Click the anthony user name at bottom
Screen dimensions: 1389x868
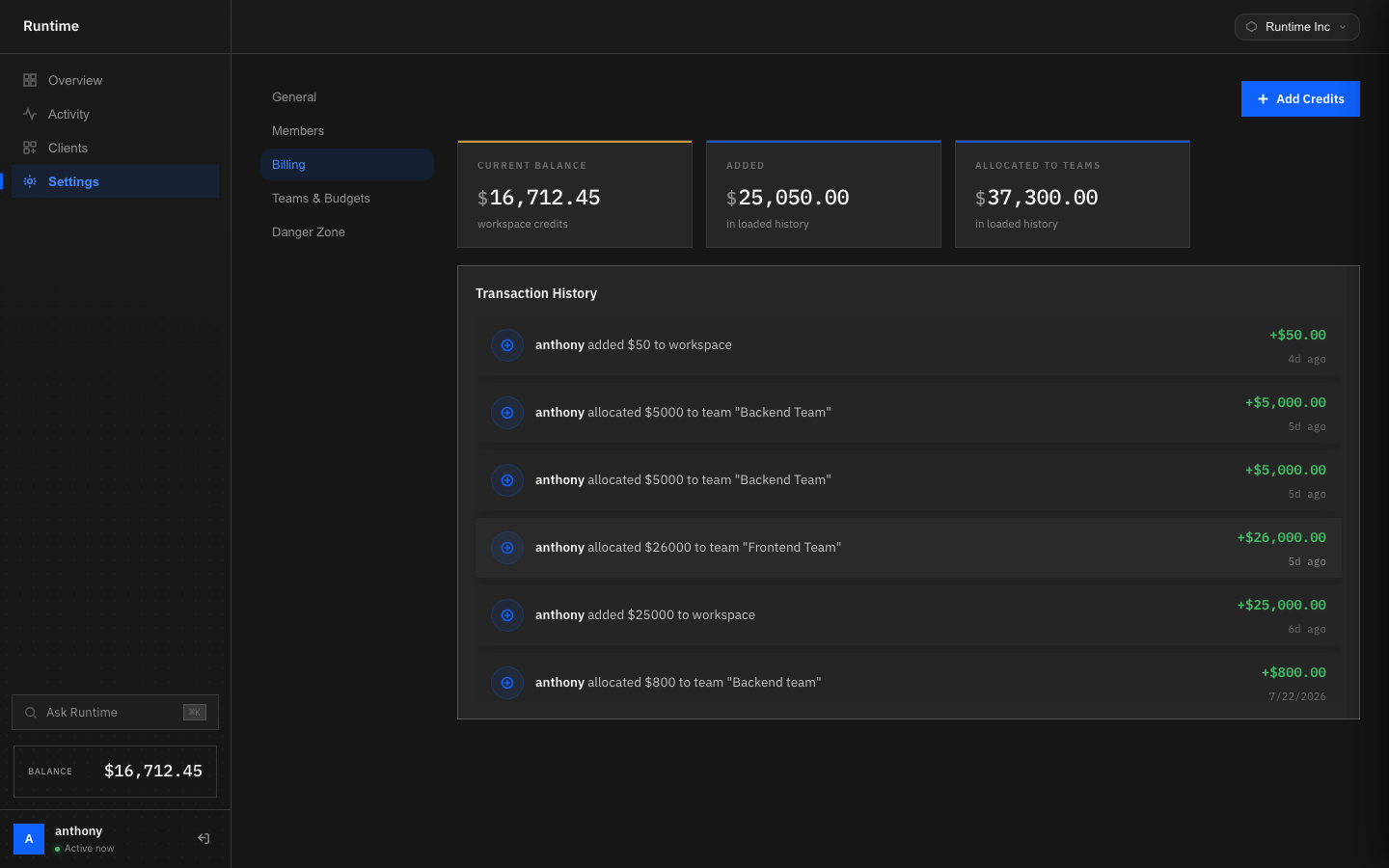click(x=78, y=831)
